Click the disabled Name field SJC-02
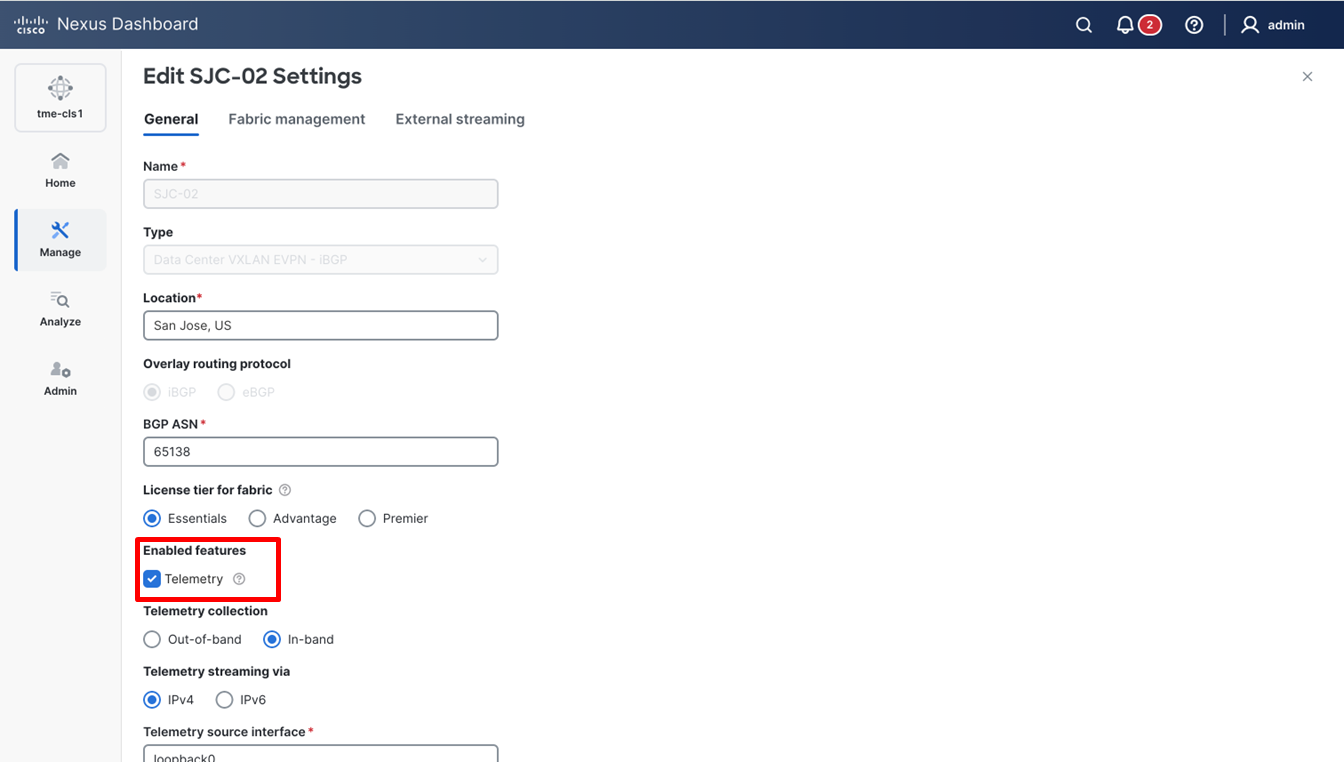 (x=321, y=194)
